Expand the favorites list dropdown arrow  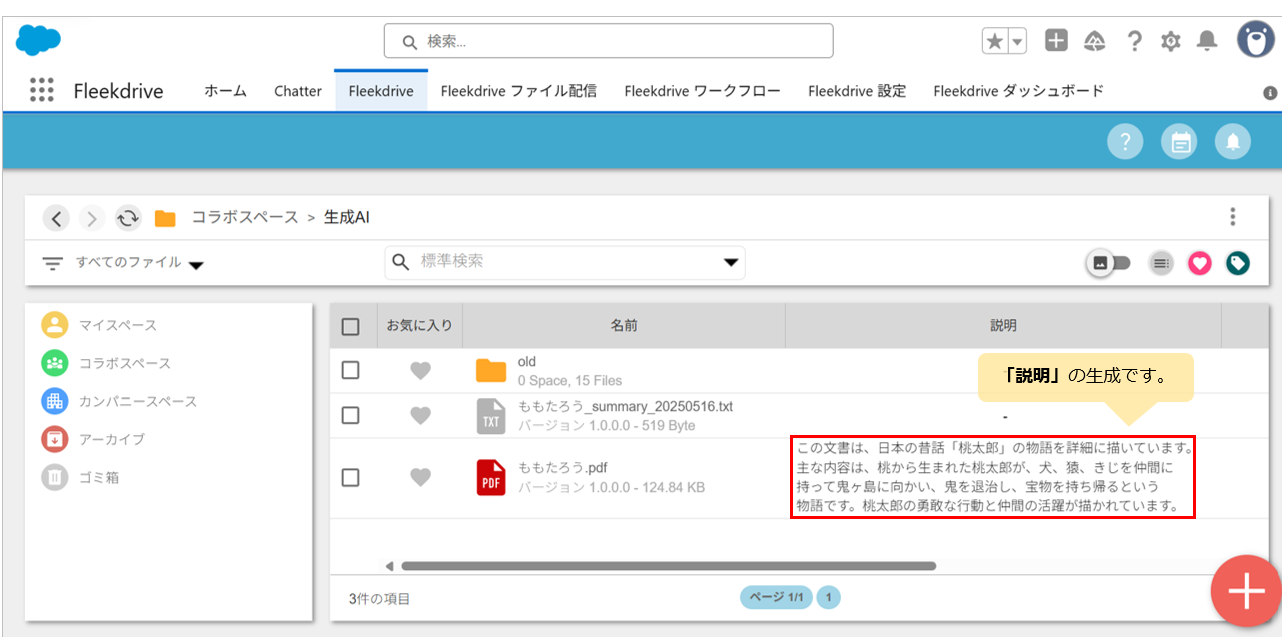(x=1018, y=41)
